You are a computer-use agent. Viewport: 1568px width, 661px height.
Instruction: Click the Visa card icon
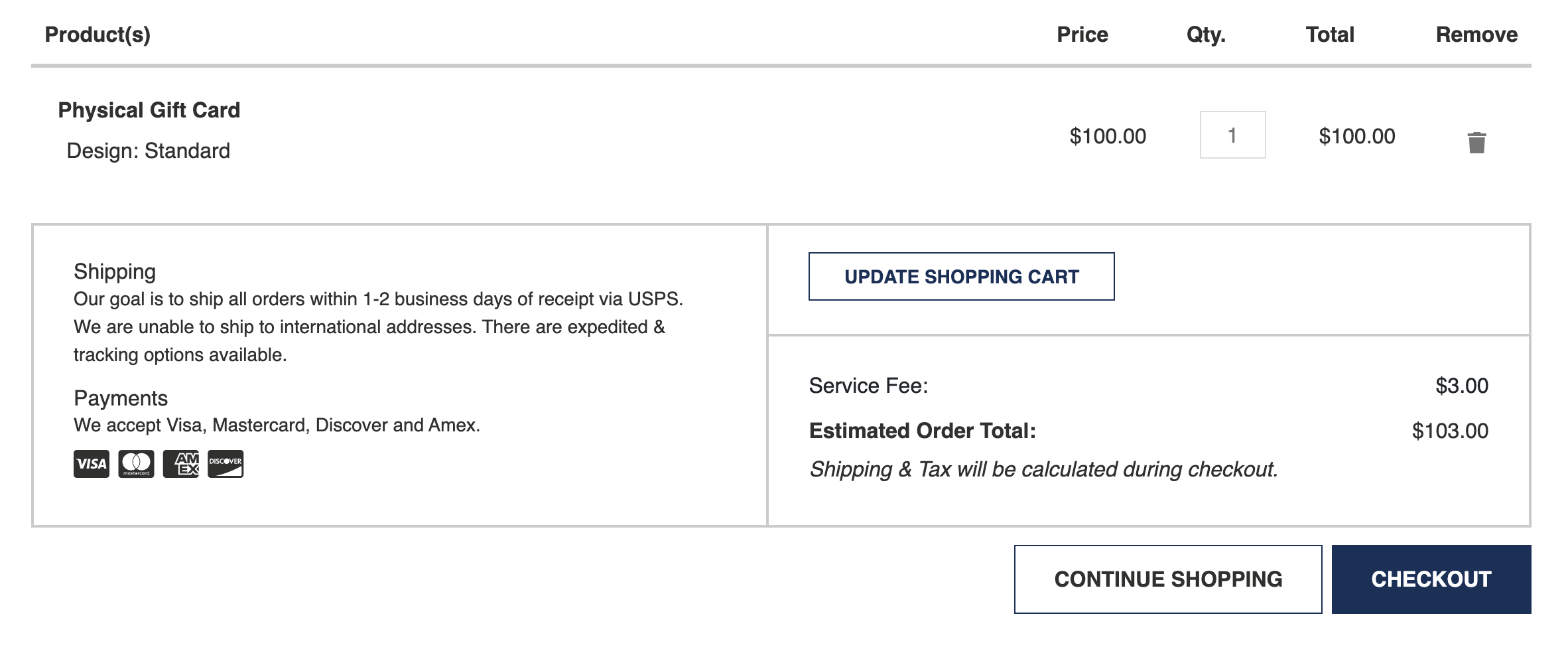92,464
